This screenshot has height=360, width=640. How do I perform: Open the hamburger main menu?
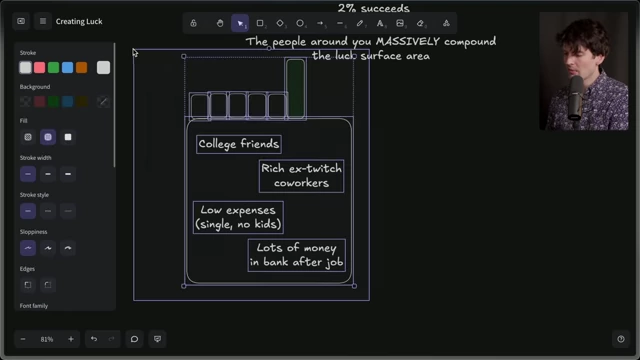pyautogui.click(x=42, y=21)
